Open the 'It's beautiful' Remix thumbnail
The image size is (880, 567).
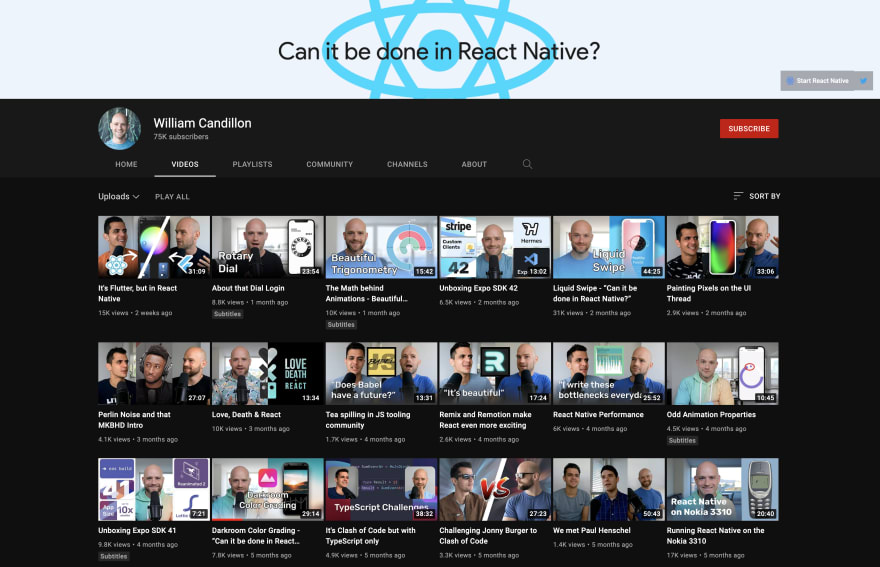pos(495,373)
